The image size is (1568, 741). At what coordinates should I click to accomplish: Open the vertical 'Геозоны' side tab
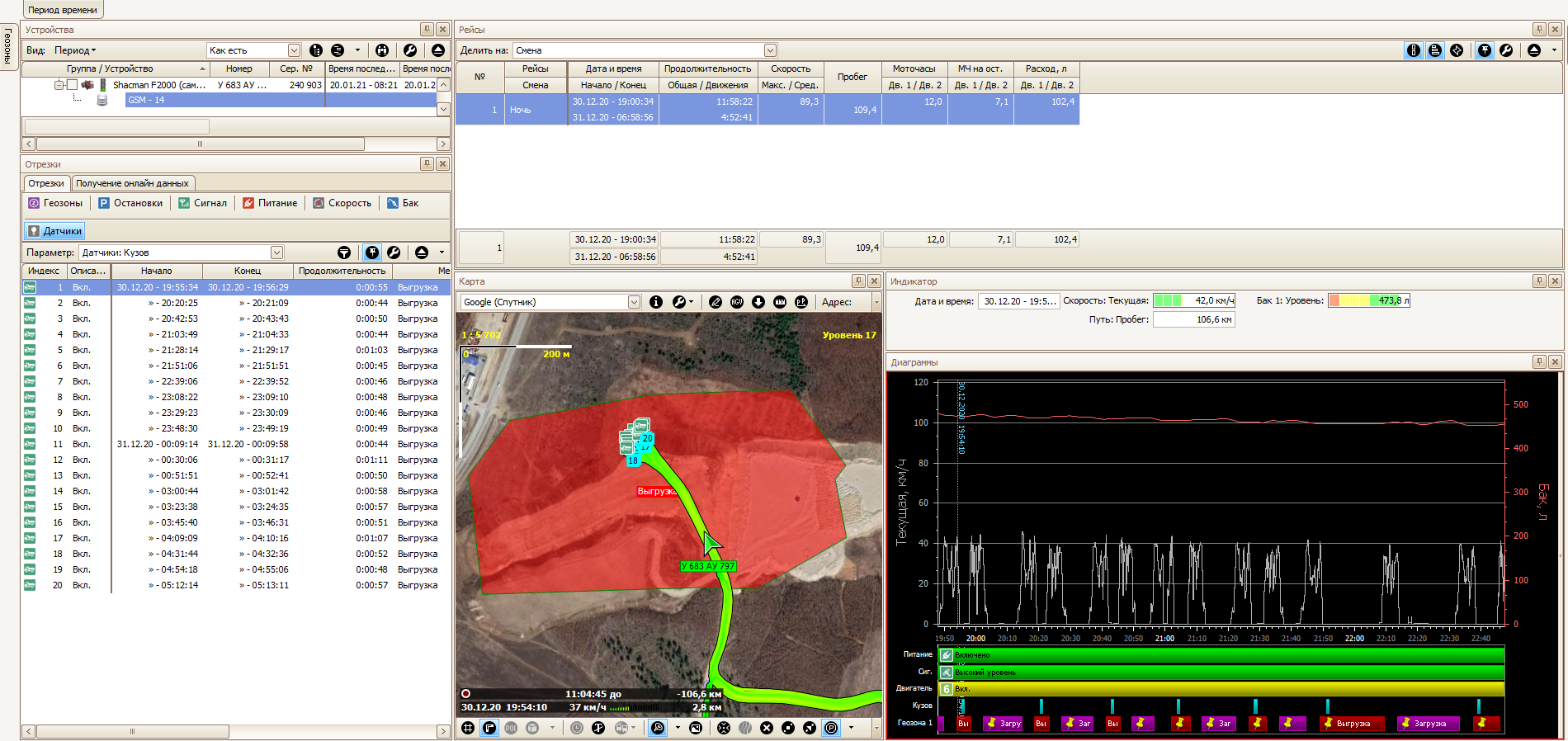(8, 46)
